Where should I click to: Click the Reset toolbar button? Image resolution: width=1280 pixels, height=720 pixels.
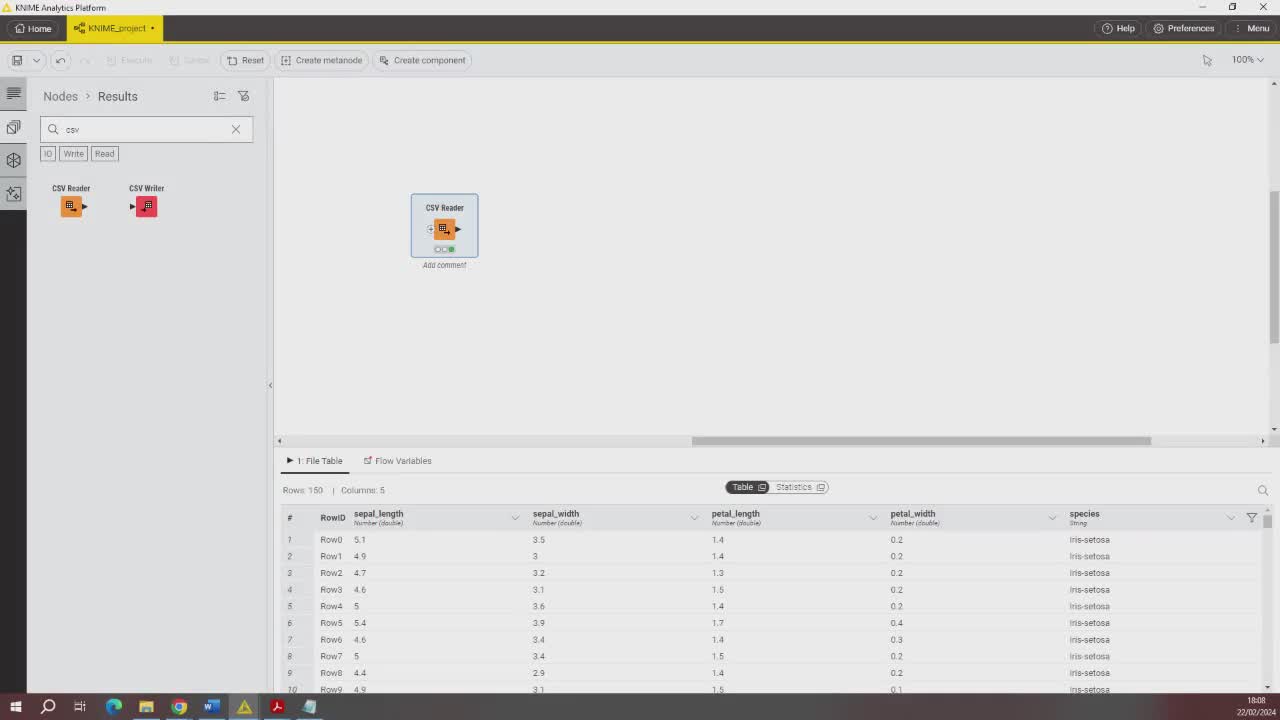(x=245, y=60)
